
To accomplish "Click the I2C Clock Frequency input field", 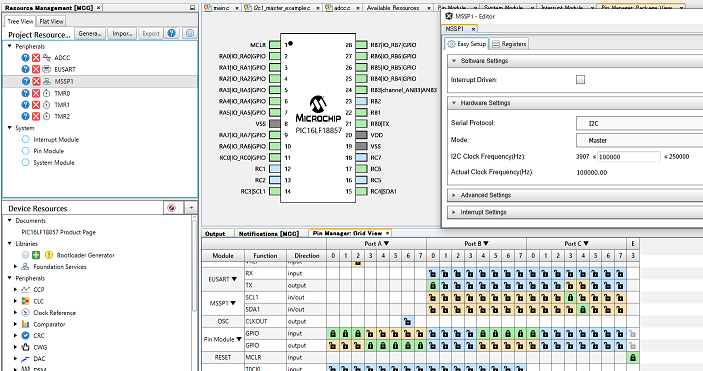I will point(629,157).
